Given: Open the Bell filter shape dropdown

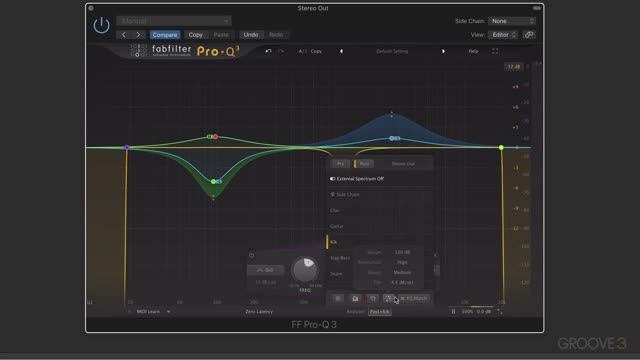Looking at the screenshot, I should tap(266, 270).
